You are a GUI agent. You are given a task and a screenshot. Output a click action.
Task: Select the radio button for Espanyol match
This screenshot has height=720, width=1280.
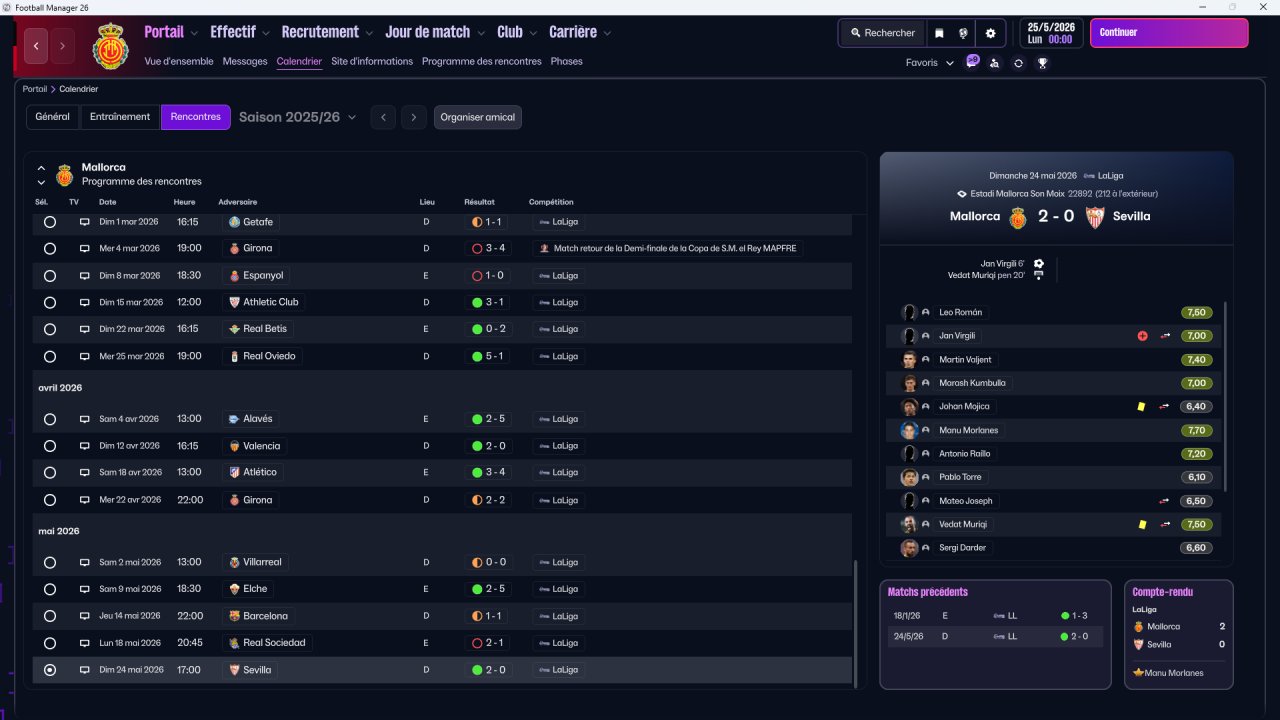point(50,276)
